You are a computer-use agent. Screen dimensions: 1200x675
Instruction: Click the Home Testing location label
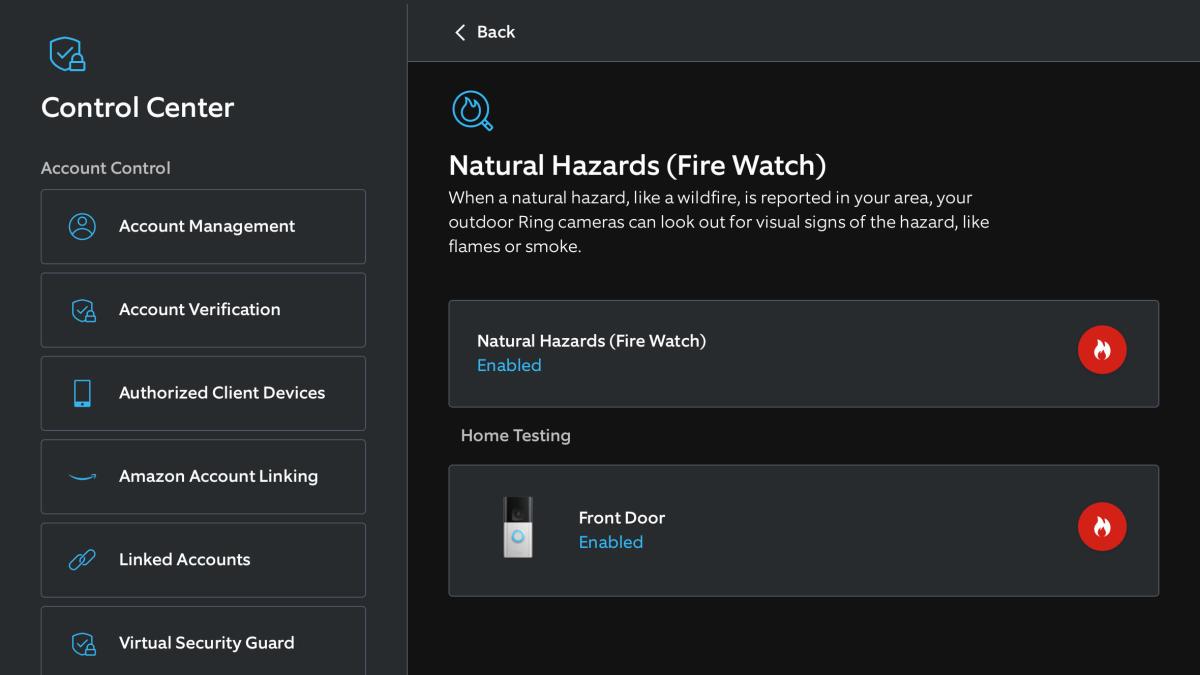516,436
